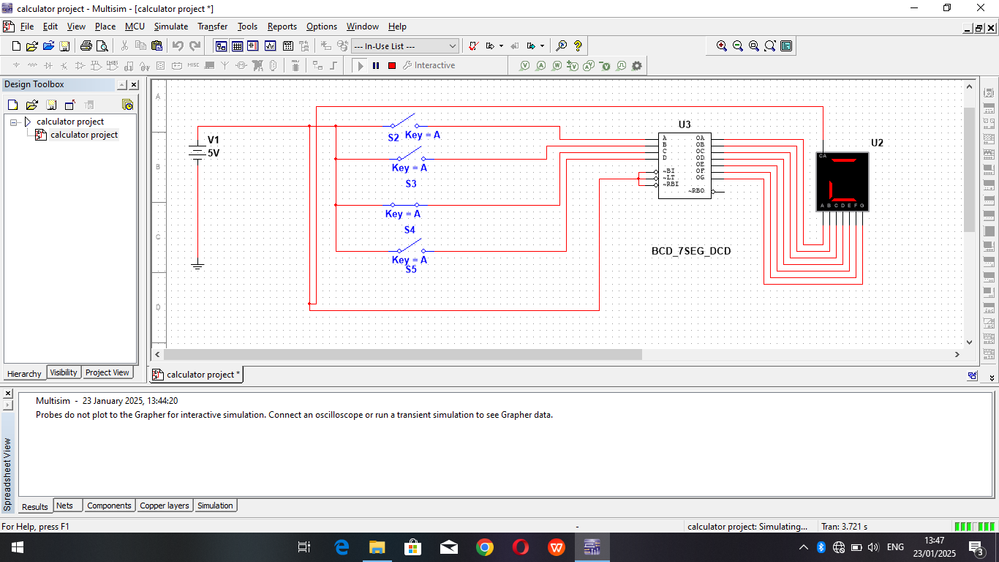Click the Zoom Out magnifier icon
Image resolution: width=999 pixels, height=562 pixels.
click(x=738, y=46)
